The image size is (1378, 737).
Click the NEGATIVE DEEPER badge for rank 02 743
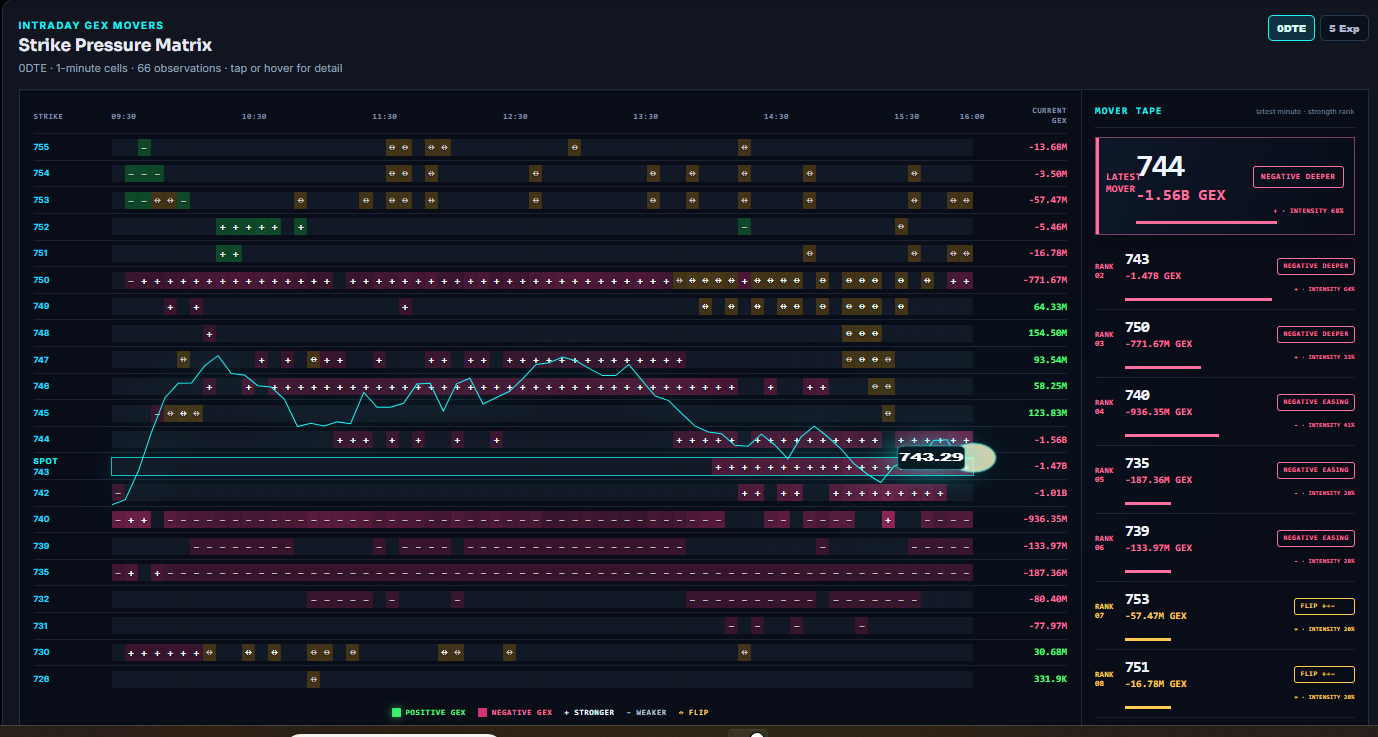(x=1316, y=266)
